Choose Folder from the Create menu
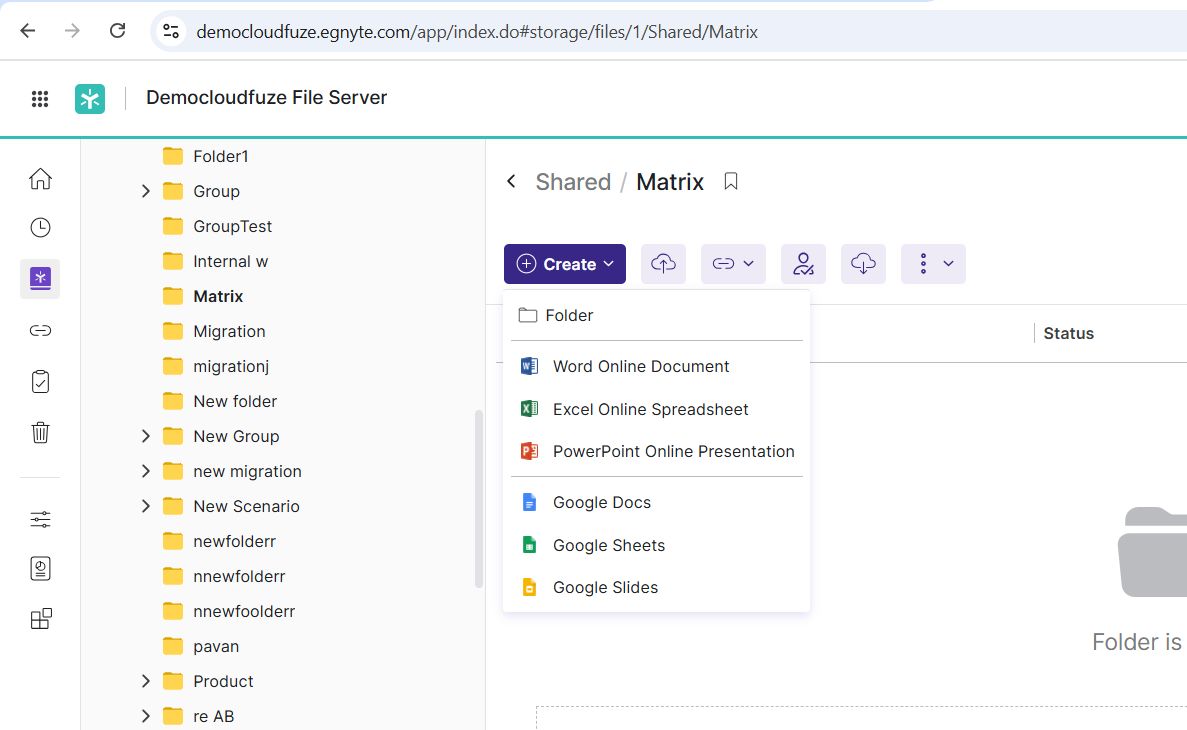The image size is (1187, 730). (x=656, y=315)
